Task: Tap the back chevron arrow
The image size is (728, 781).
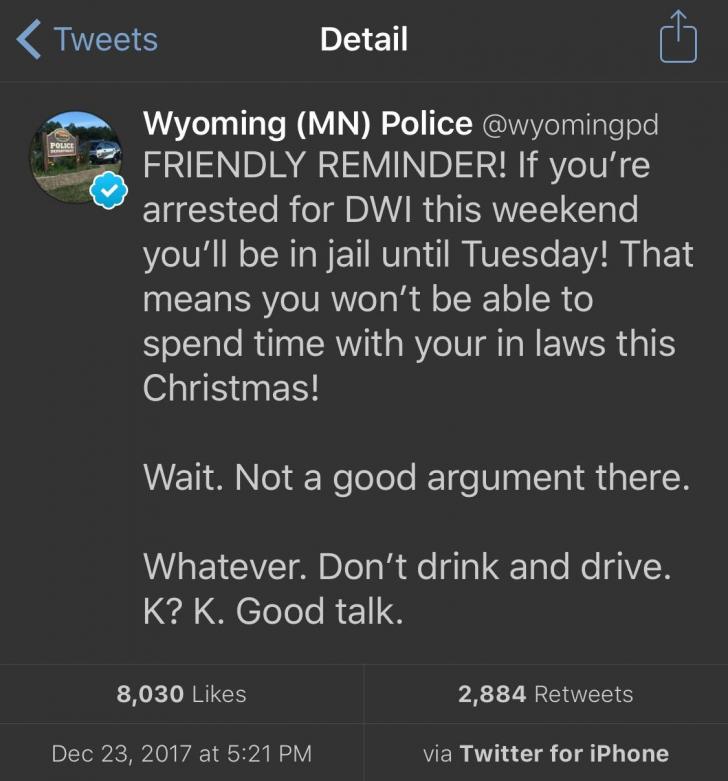Action: 30,40
